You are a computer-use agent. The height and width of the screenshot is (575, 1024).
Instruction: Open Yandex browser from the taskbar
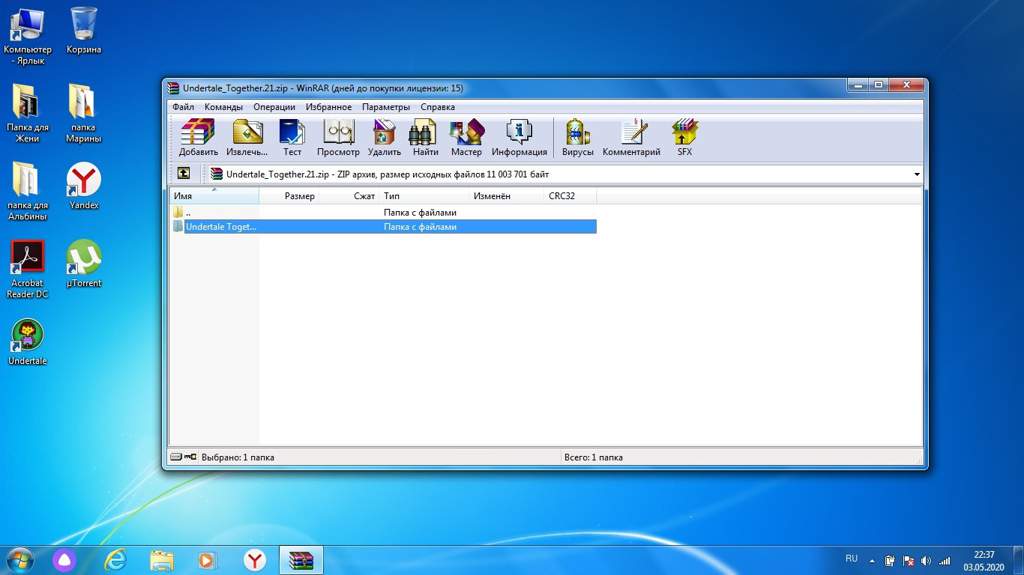[254, 560]
